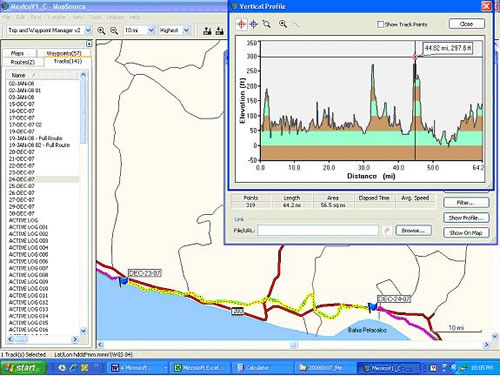Zoom out the main map toolbar
500x376 pixels.
(x=114, y=31)
